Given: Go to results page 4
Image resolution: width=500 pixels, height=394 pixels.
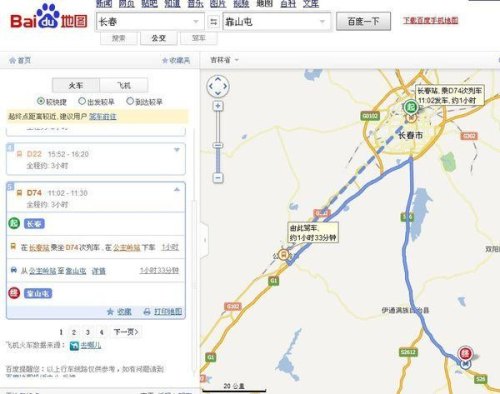Looking at the screenshot, I should click(x=101, y=332).
